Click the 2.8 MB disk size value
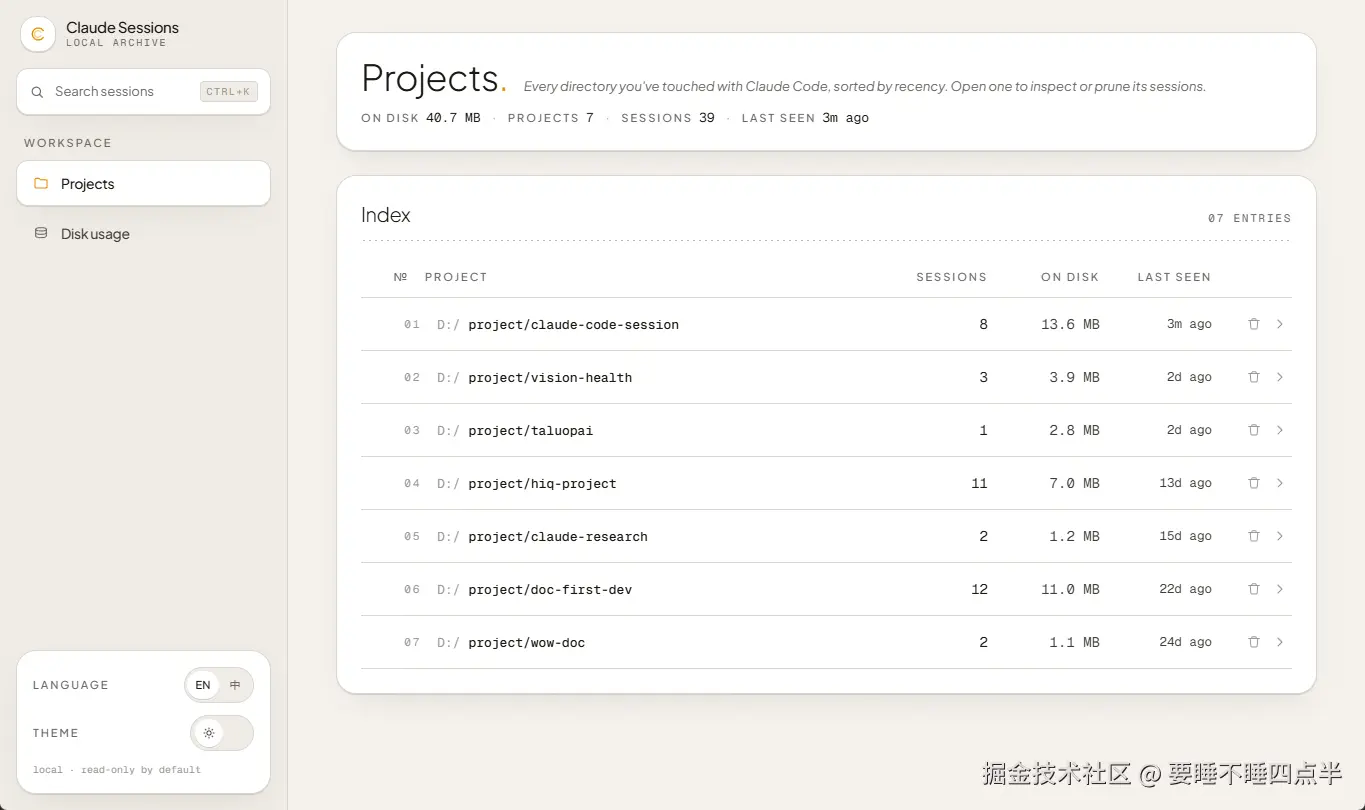1365x810 pixels. 1074,430
